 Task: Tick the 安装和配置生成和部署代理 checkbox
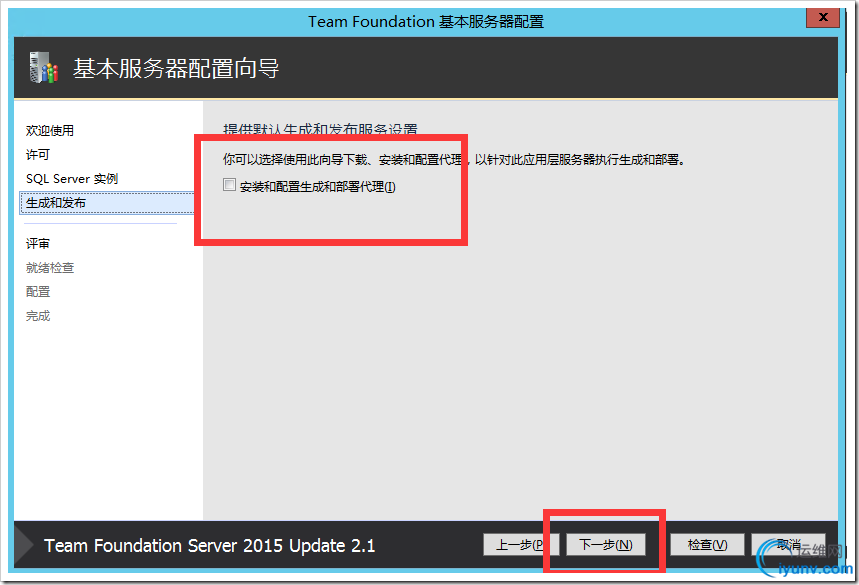pyautogui.click(x=230, y=185)
